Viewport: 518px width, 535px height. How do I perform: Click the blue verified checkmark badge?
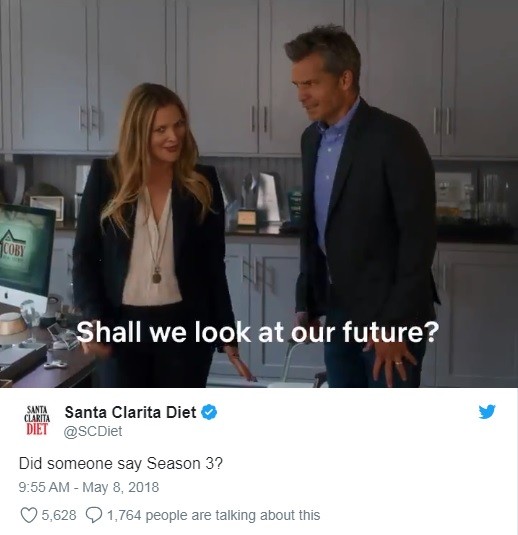(x=209, y=412)
